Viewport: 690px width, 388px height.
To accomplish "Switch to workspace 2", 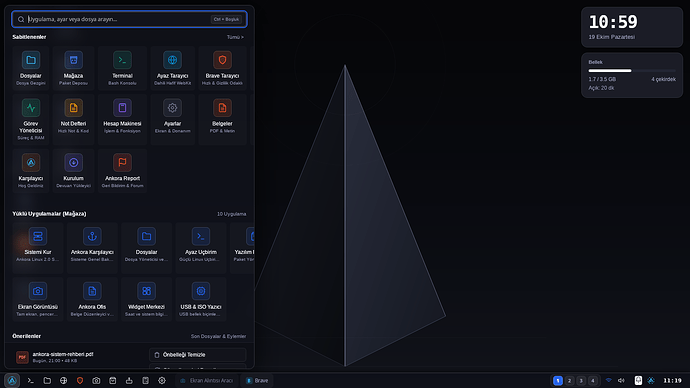I will tap(569, 381).
